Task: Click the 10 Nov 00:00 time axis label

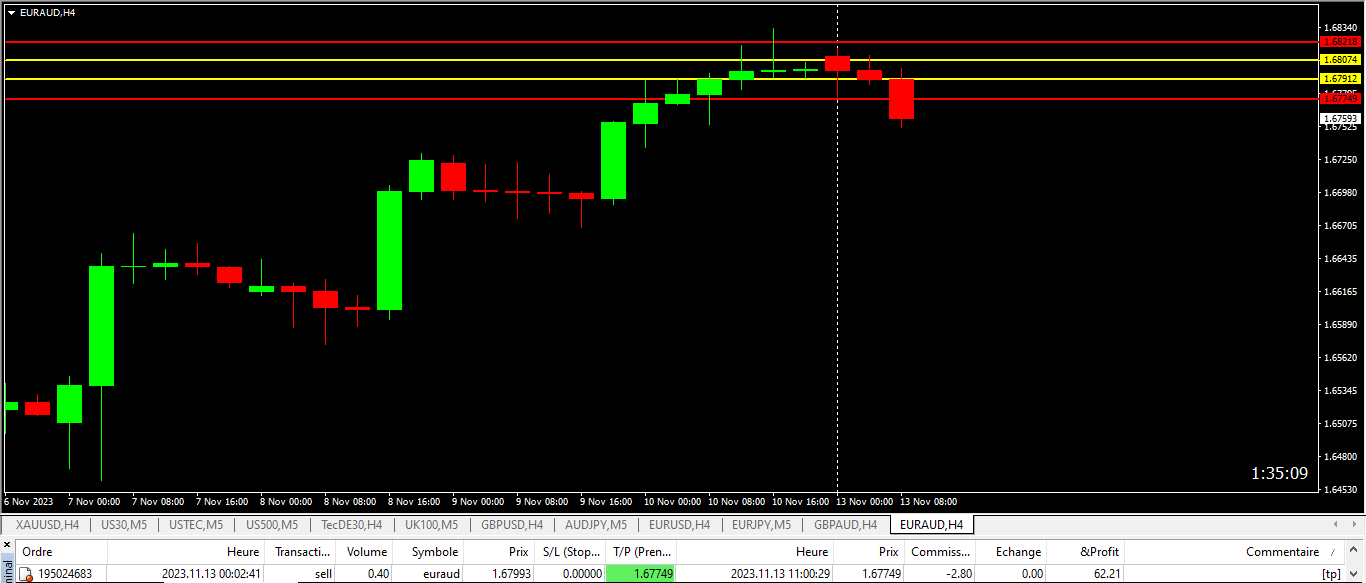Action: pyautogui.click(x=674, y=501)
